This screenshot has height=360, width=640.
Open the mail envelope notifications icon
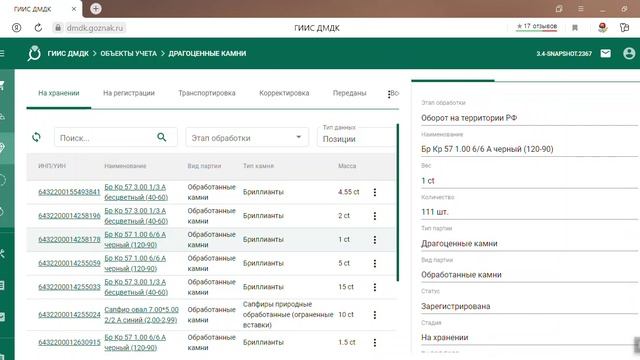pyautogui.click(x=606, y=53)
